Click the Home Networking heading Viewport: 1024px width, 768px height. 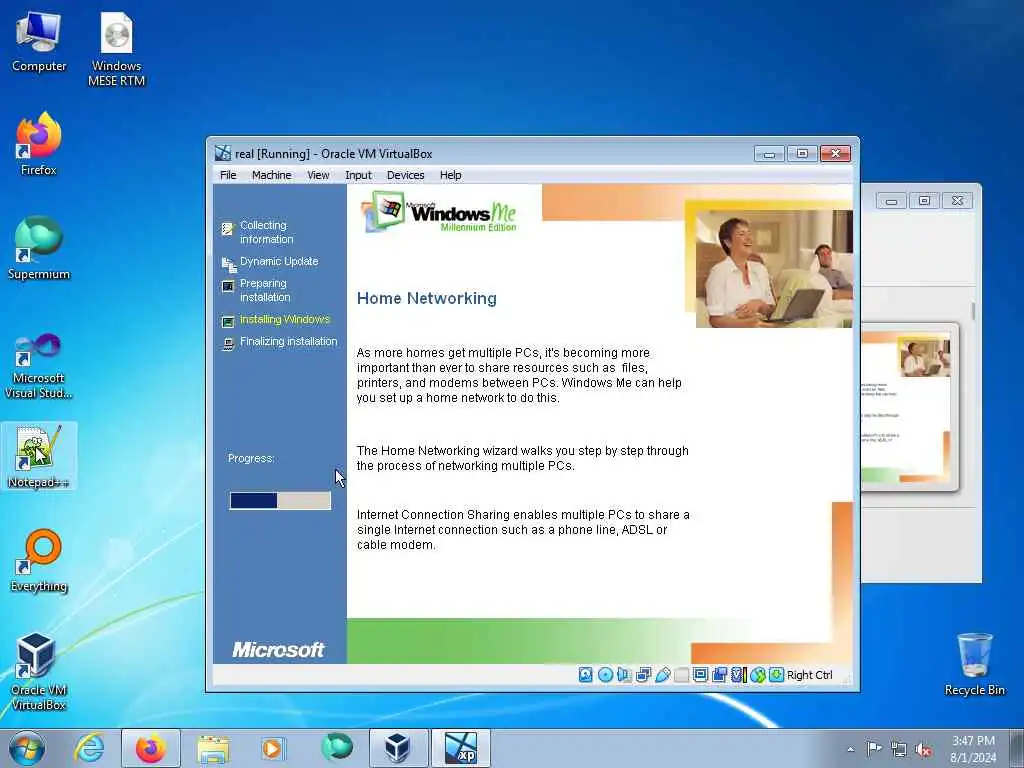[426, 298]
